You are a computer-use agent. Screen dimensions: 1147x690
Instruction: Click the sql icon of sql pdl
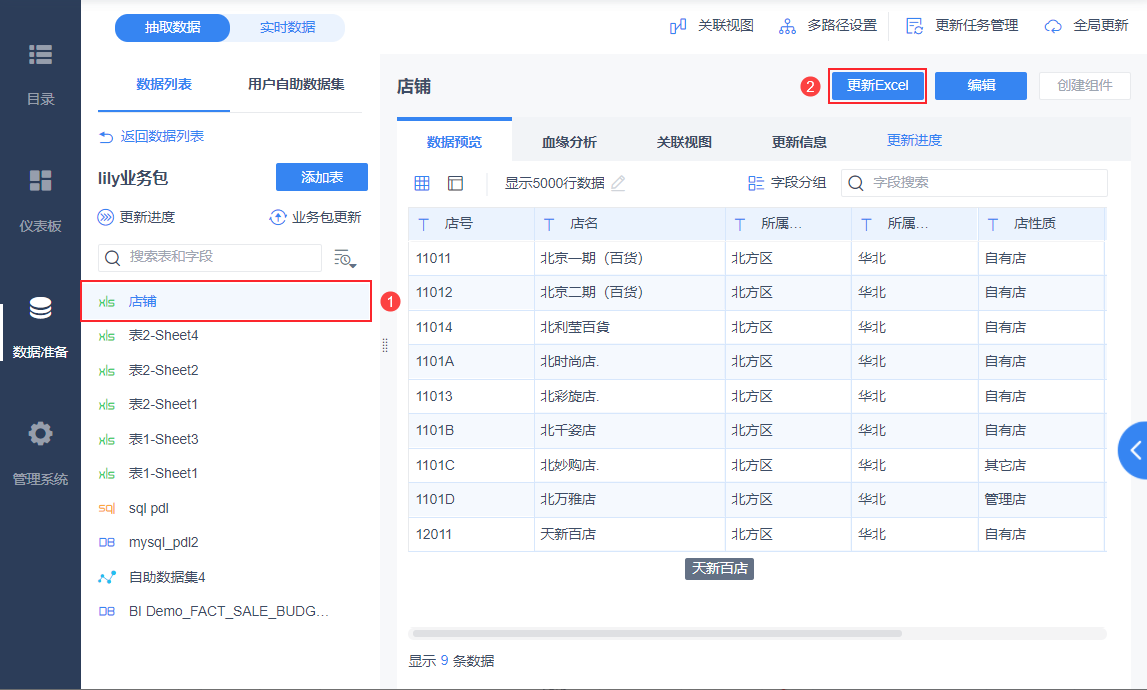107,509
